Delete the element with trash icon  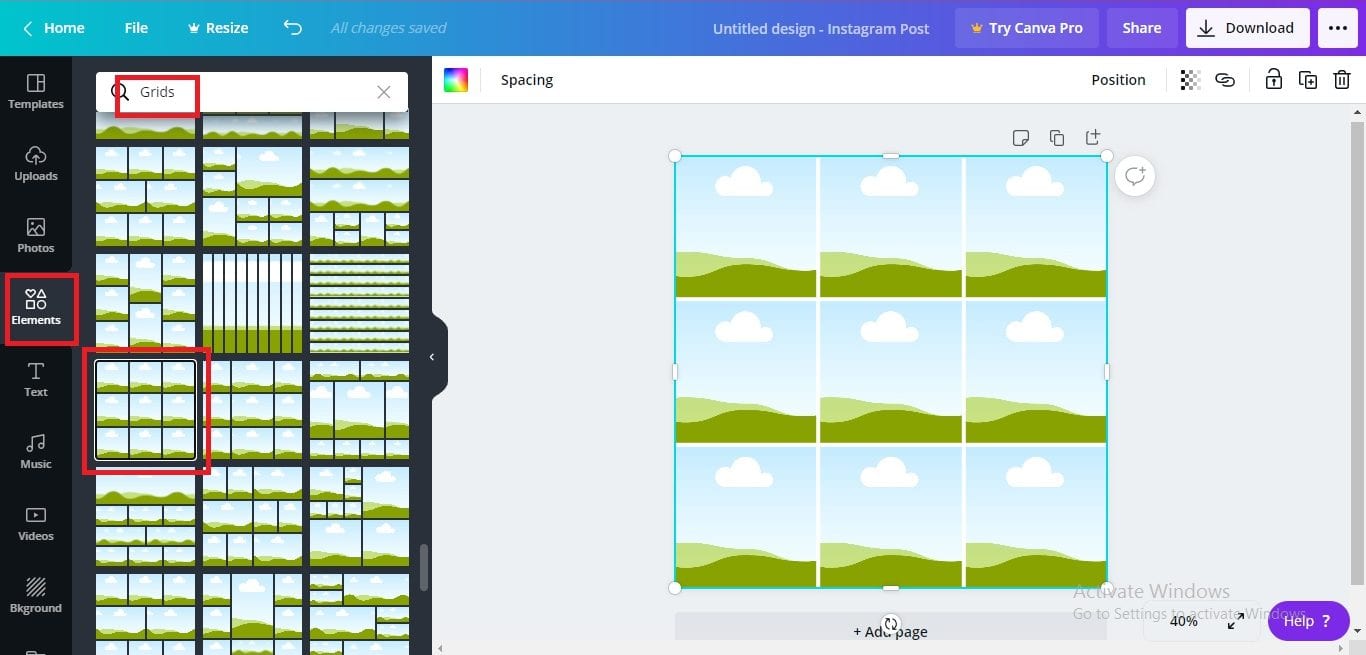[1342, 80]
